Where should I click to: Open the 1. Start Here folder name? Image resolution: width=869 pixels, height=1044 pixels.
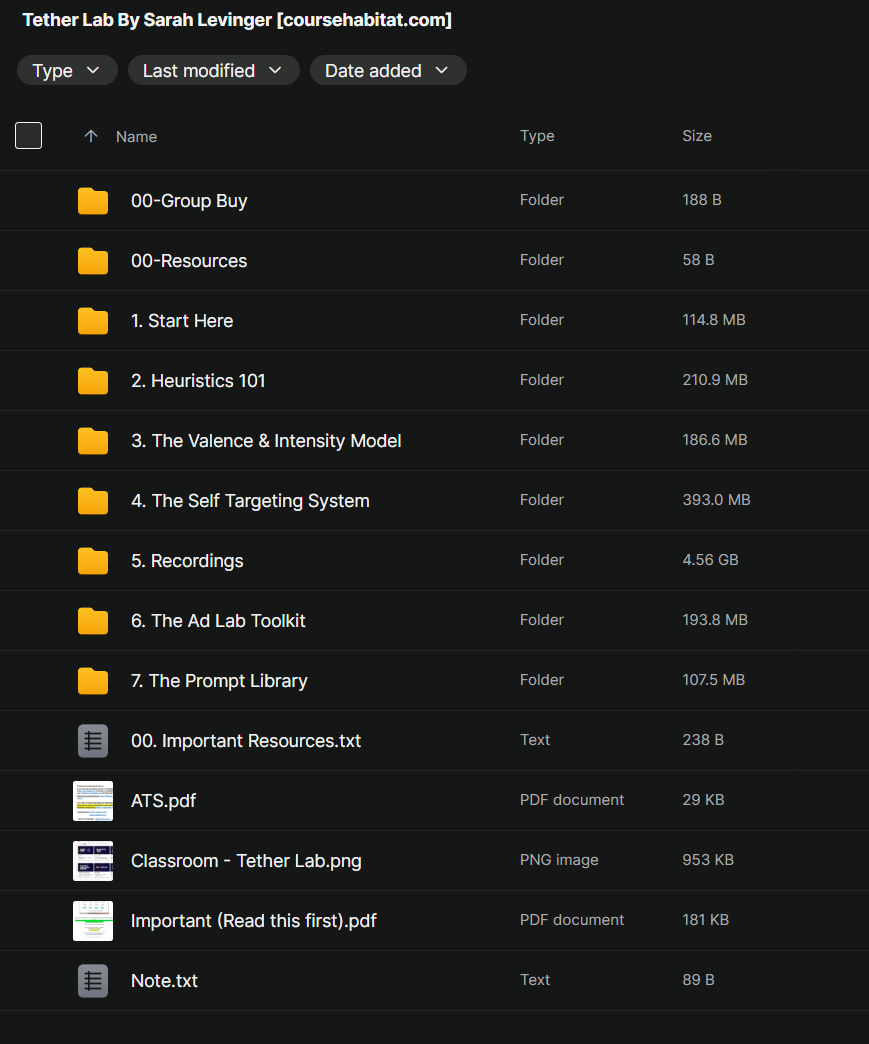(x=182, y=321)
